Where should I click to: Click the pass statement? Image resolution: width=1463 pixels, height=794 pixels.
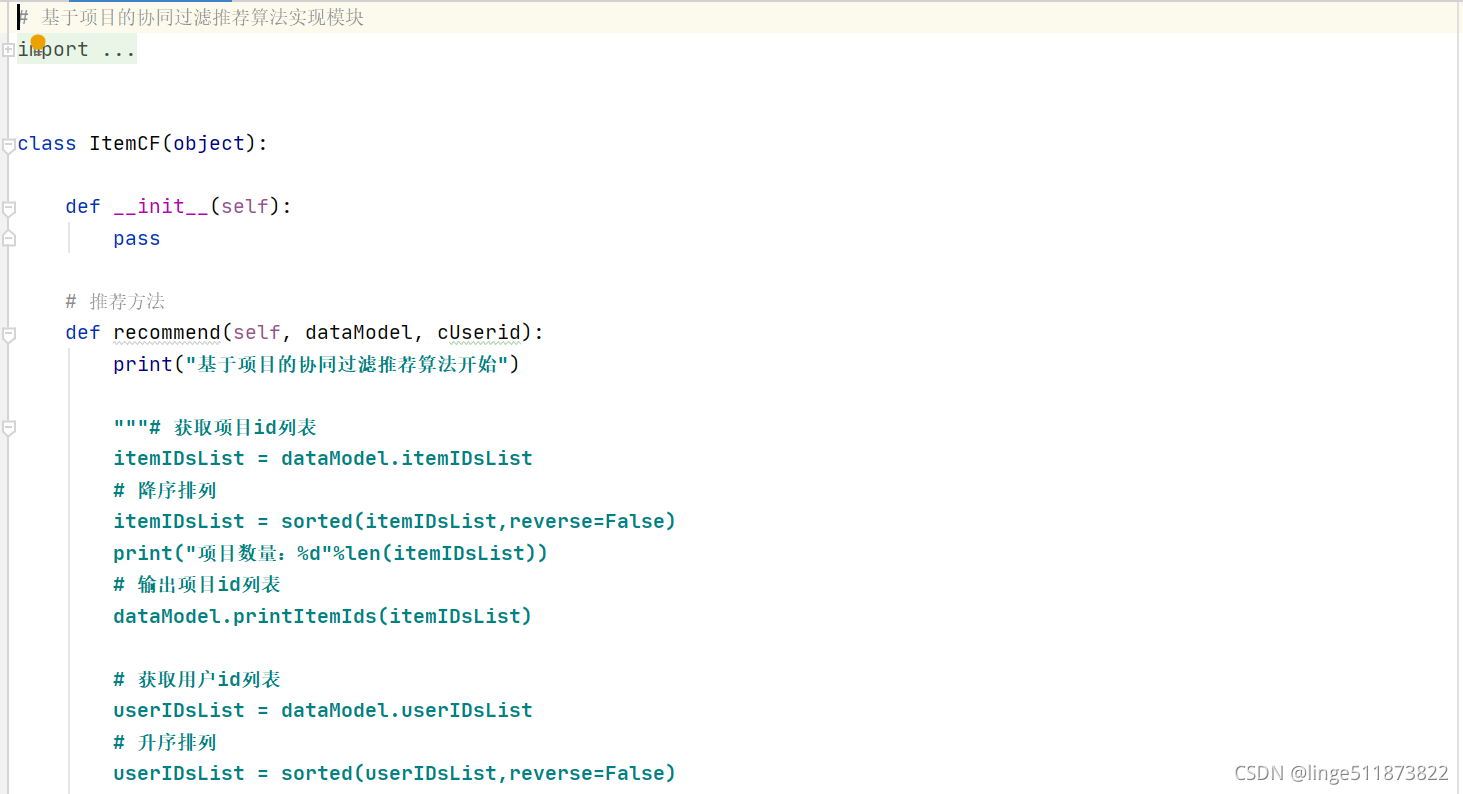(137, 238)
